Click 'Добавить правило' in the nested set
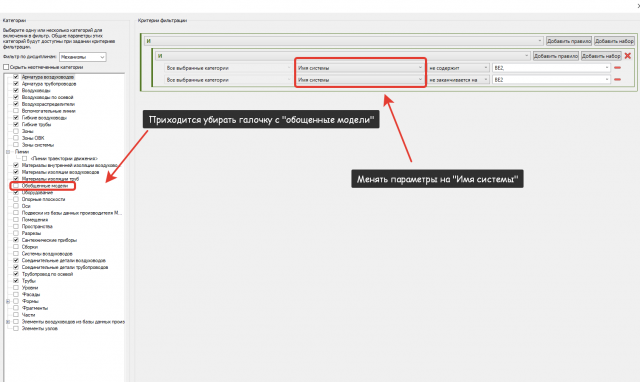Viewport: 640px width, 382px height. pos(556,56)
